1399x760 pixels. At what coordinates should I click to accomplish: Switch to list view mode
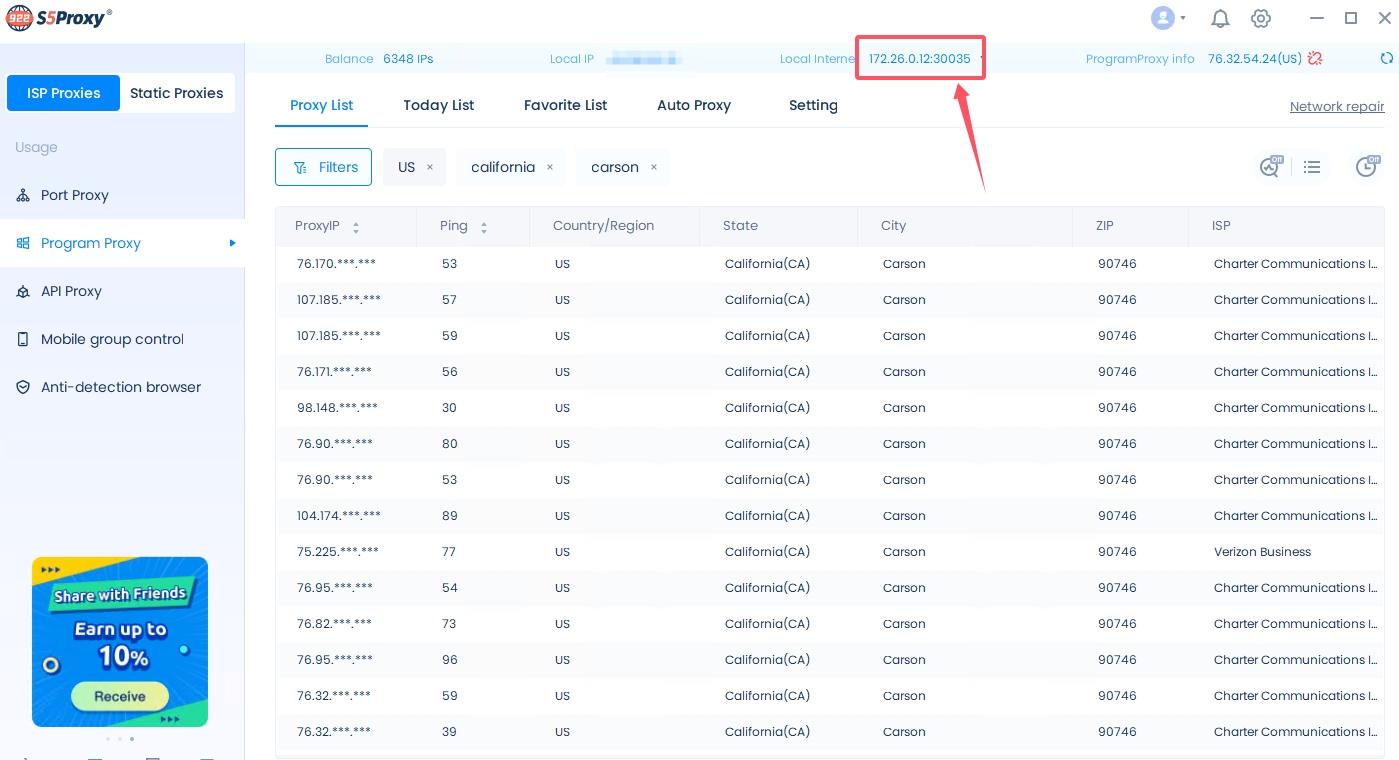point(1312,167)
